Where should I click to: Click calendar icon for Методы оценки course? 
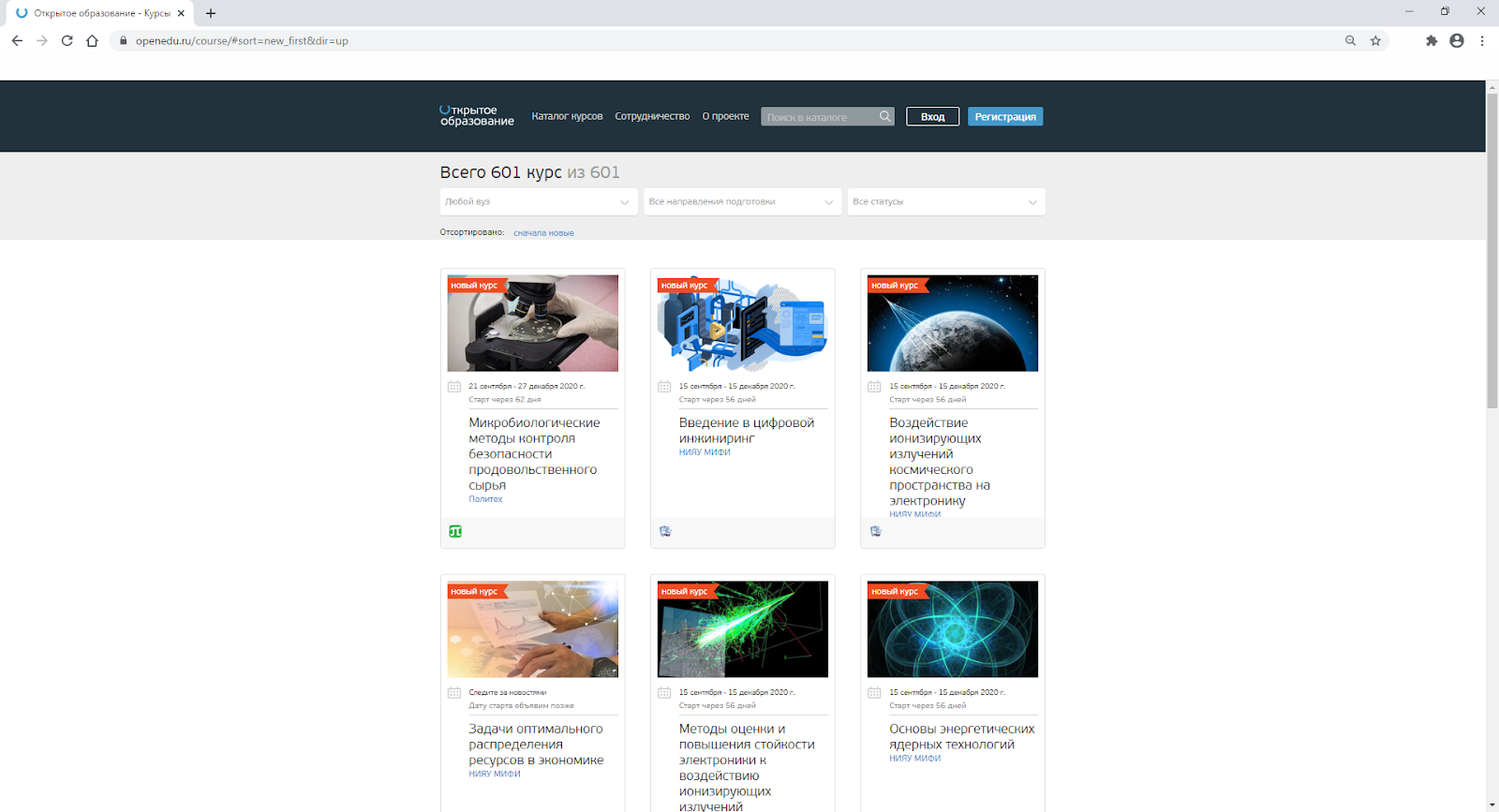tap(664, 693)
